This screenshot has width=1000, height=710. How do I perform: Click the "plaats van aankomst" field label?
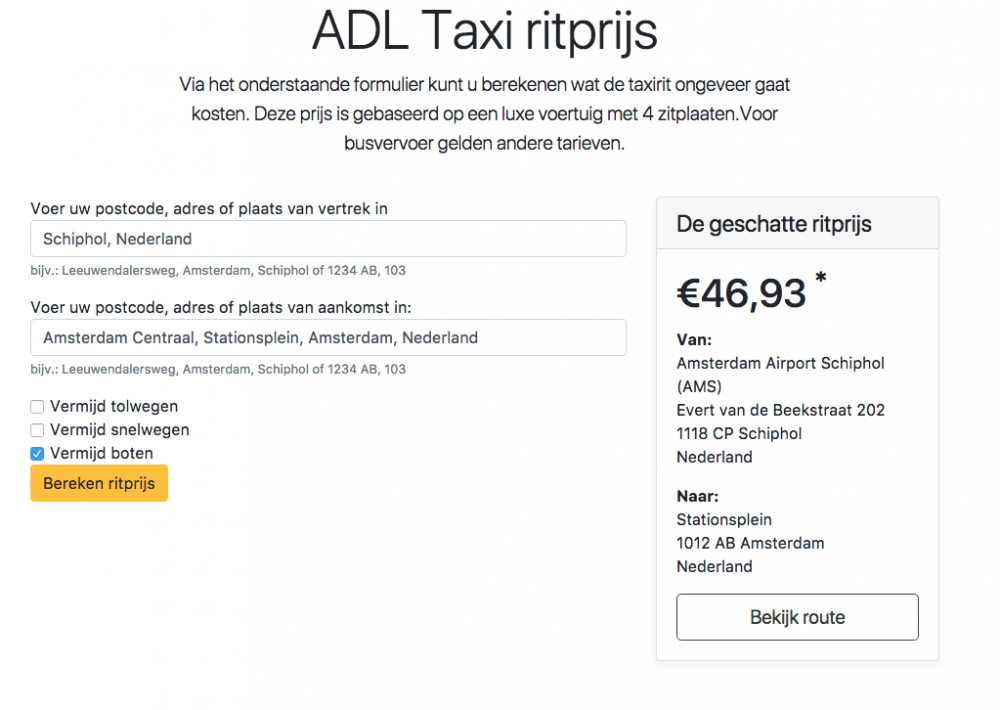pos(221,307)
